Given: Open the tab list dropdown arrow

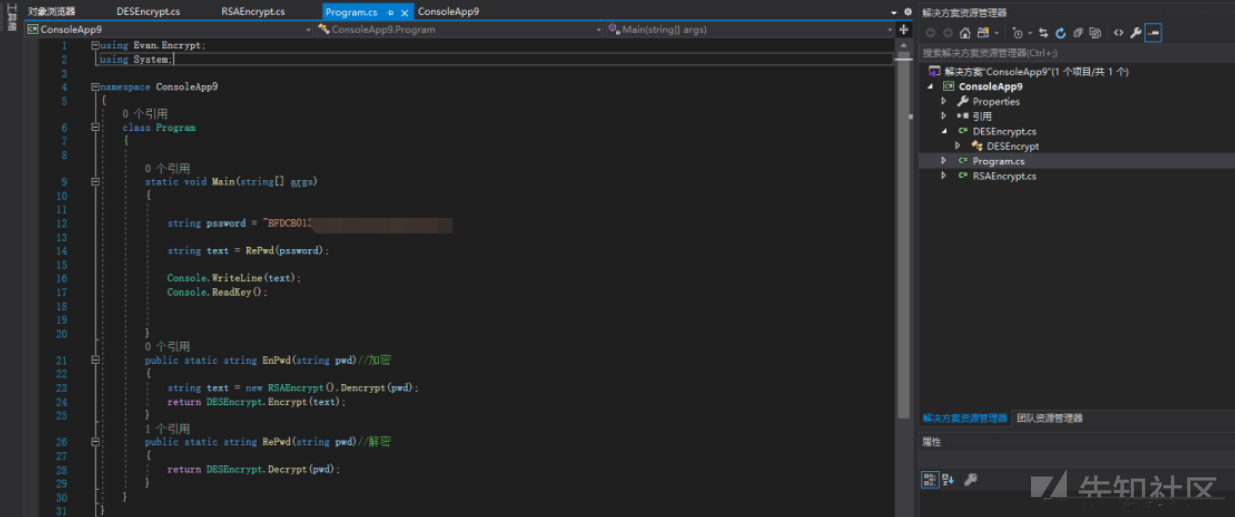Looking at the screenshot, I should click(894, 12).
